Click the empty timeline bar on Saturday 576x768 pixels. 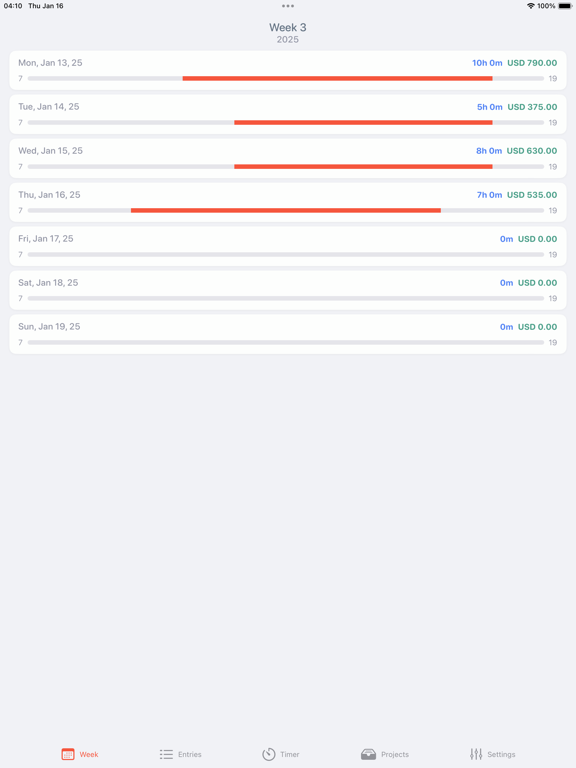(x=286, y=298)
